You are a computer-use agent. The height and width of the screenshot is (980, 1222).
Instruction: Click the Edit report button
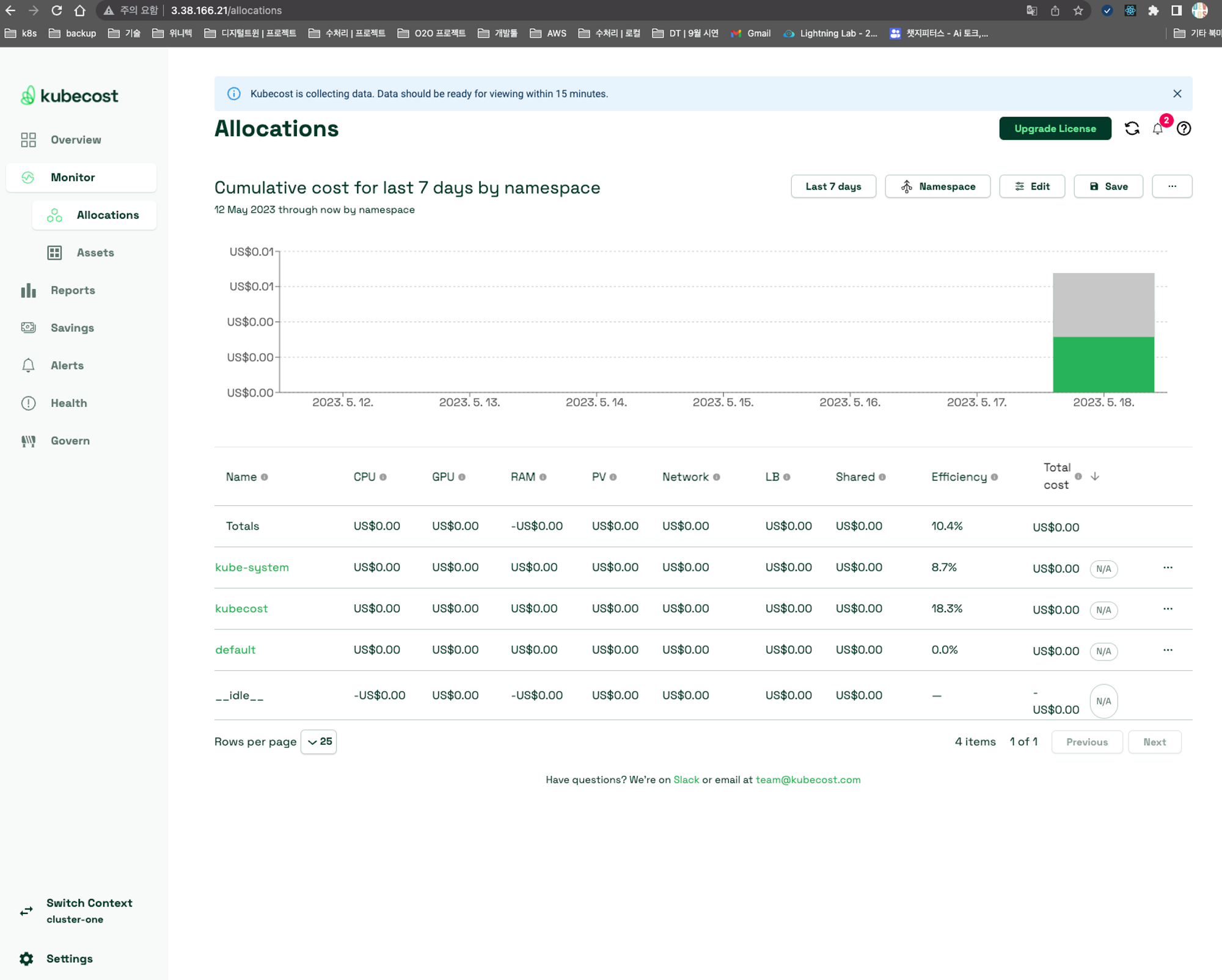coord(1031,186)
